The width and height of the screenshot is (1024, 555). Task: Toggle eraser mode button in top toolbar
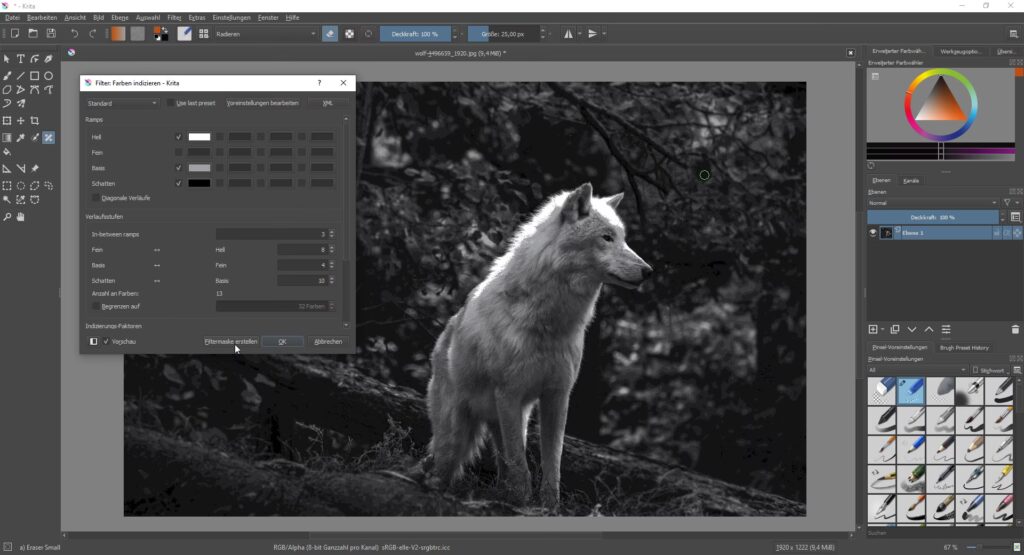coord(330,33)
